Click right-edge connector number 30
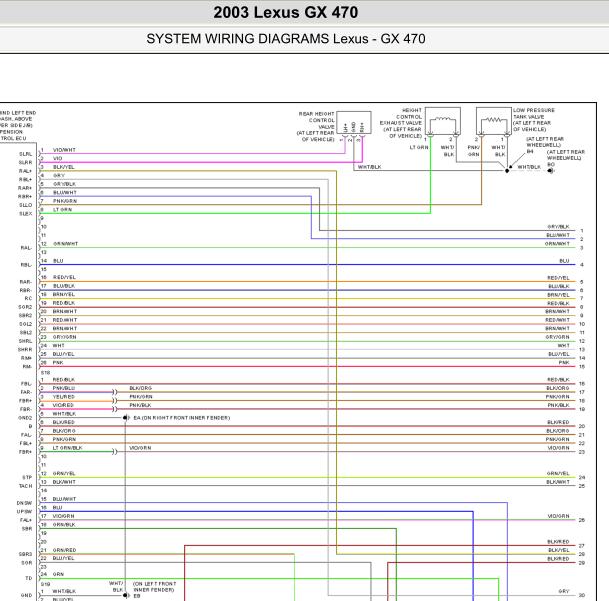This screenshot has height=601, width=609. click(582, 595)
